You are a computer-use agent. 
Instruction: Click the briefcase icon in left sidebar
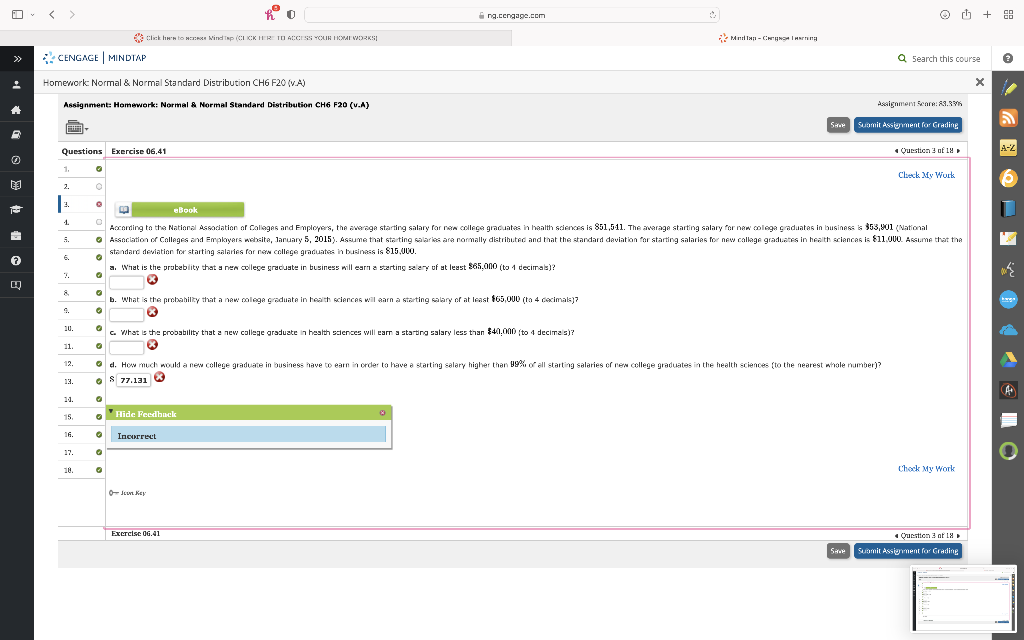click(x=15, y=236)
